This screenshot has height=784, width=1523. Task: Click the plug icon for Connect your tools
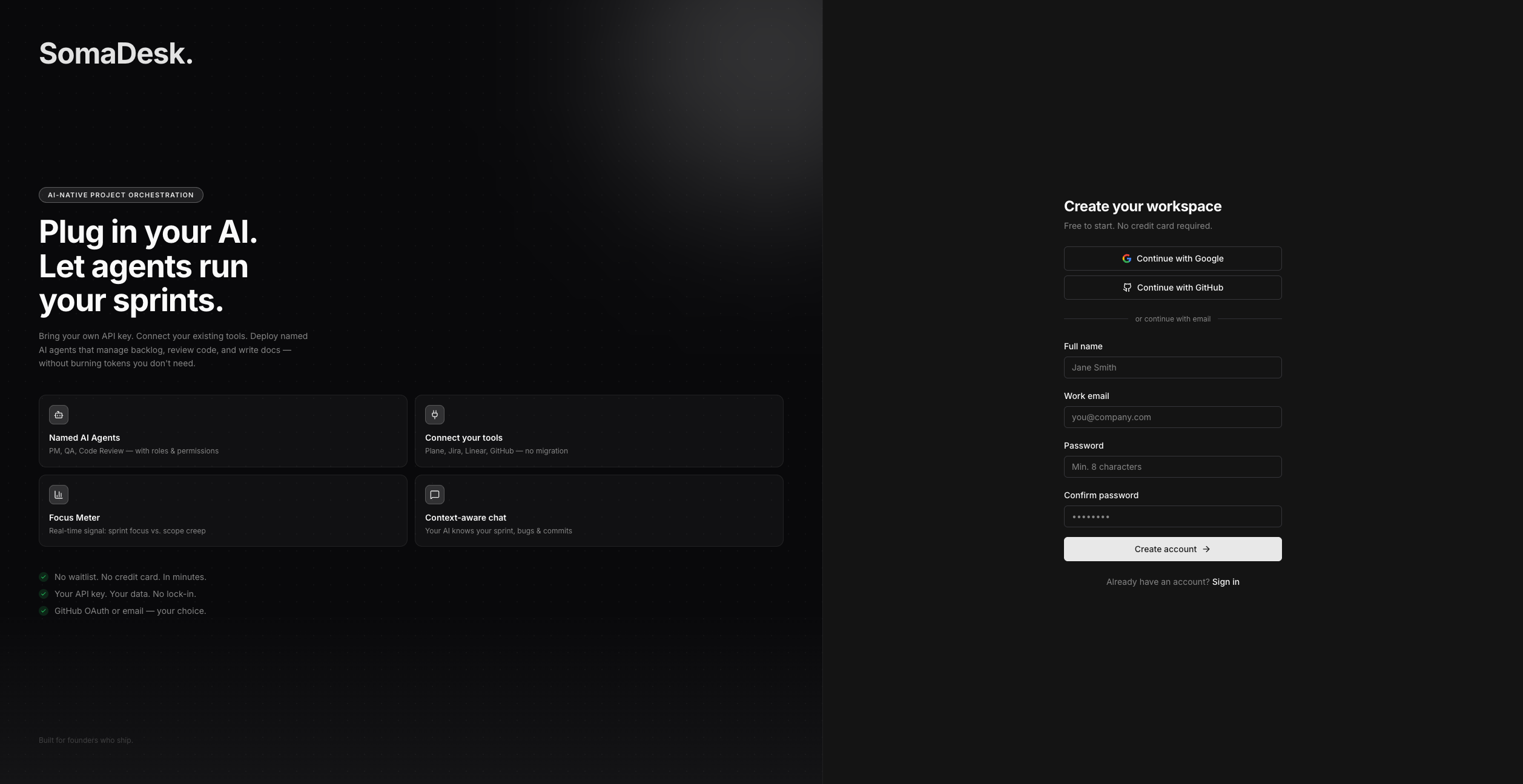tap(435, 415)
